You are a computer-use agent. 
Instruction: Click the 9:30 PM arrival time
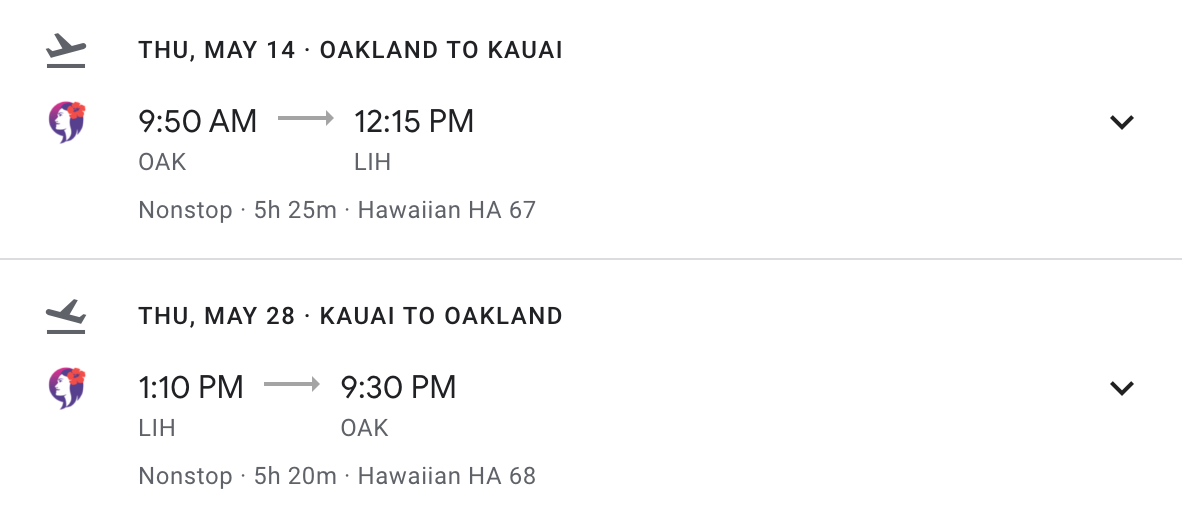pos(398,387)
